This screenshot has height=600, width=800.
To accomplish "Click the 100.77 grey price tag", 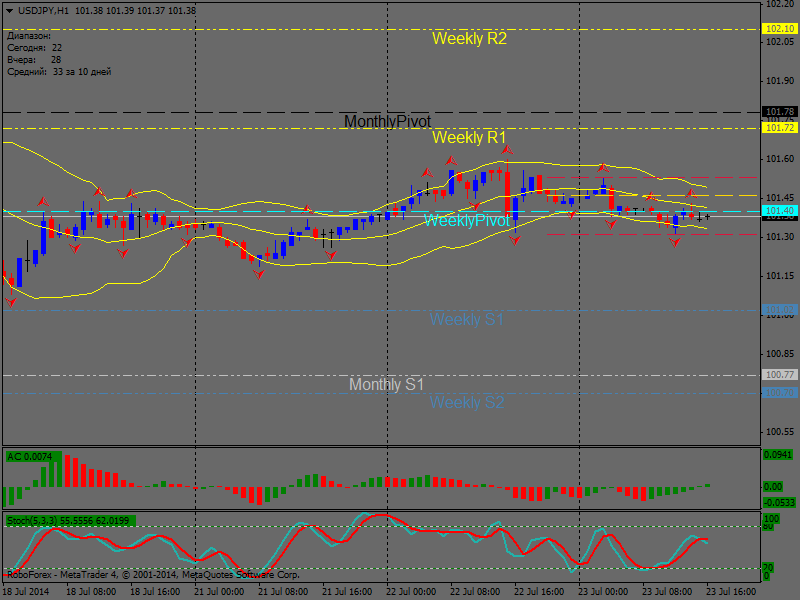I will [x=779, y=374].
